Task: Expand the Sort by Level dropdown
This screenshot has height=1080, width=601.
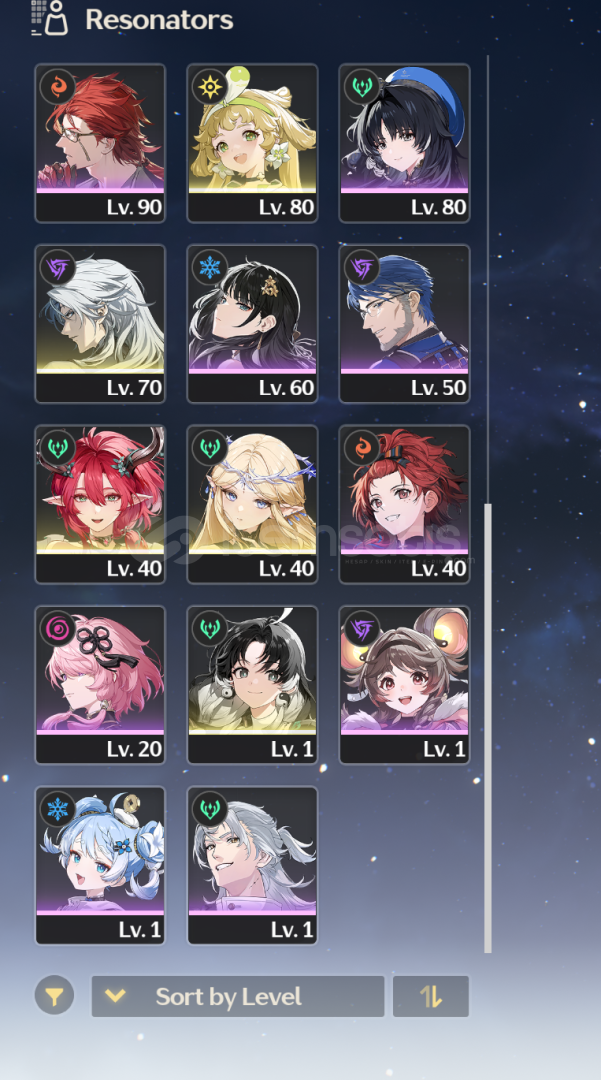Action: [238, 996]
